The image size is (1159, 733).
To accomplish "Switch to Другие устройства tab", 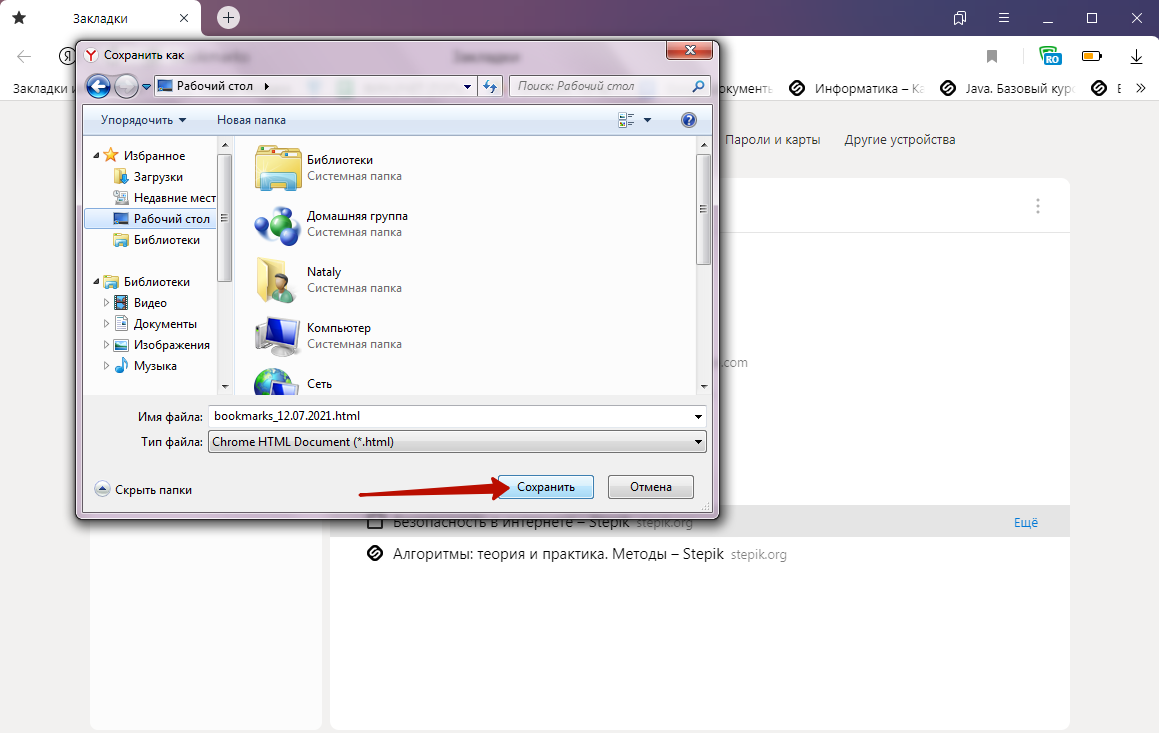I will pyautogui.click(x=900, y=140).
